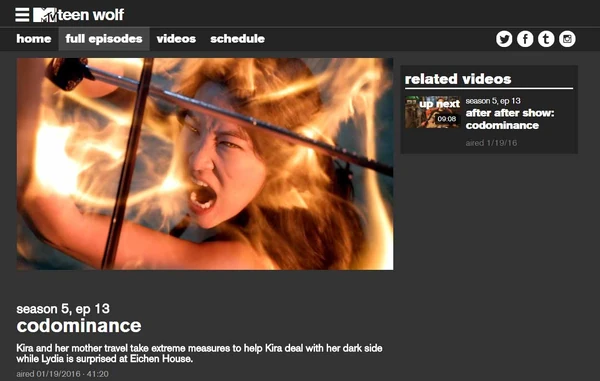
Task: Click the 'related videos' heading
Action: point(458,79)
